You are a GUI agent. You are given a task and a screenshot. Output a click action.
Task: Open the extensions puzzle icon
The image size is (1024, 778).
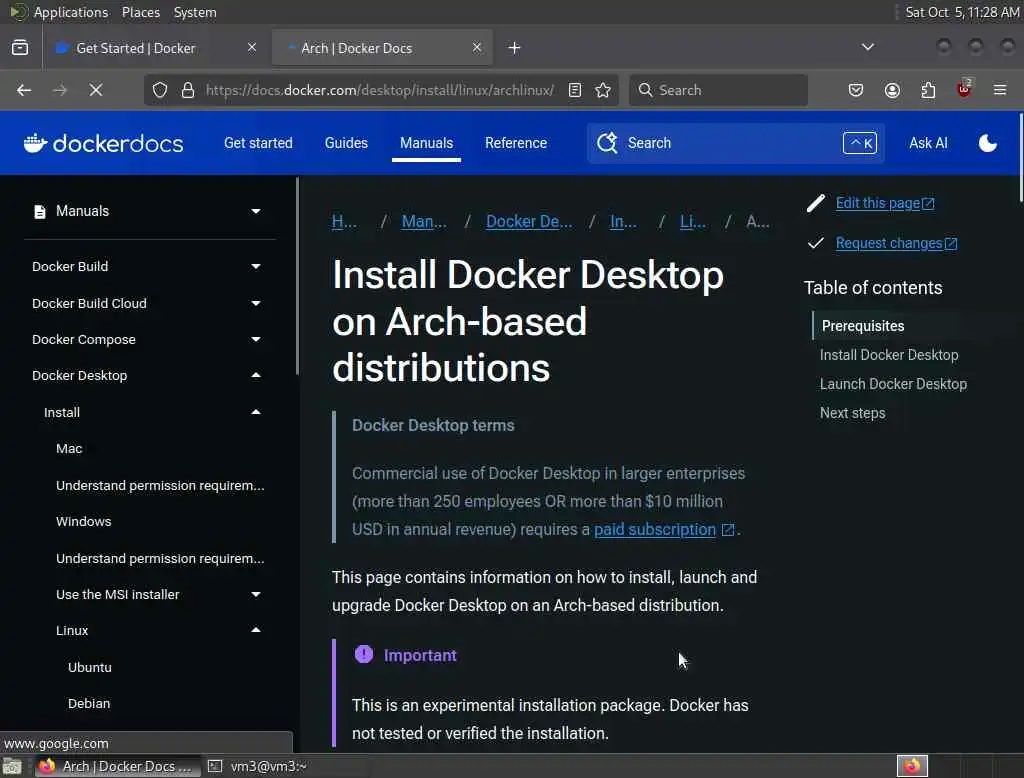(x=928, y=90)
